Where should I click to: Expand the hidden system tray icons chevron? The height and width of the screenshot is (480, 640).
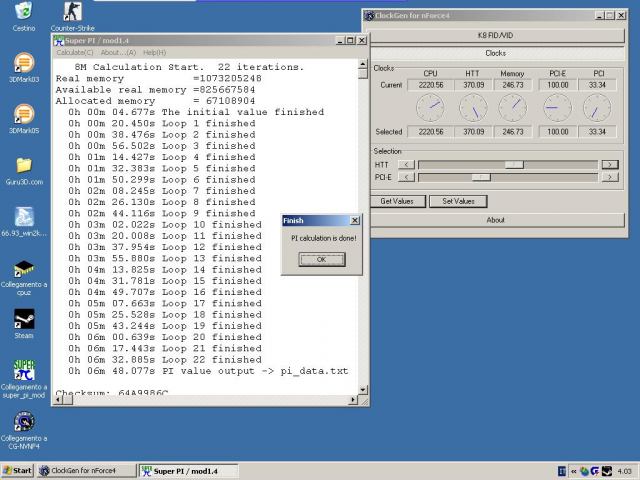coord(573,471)
